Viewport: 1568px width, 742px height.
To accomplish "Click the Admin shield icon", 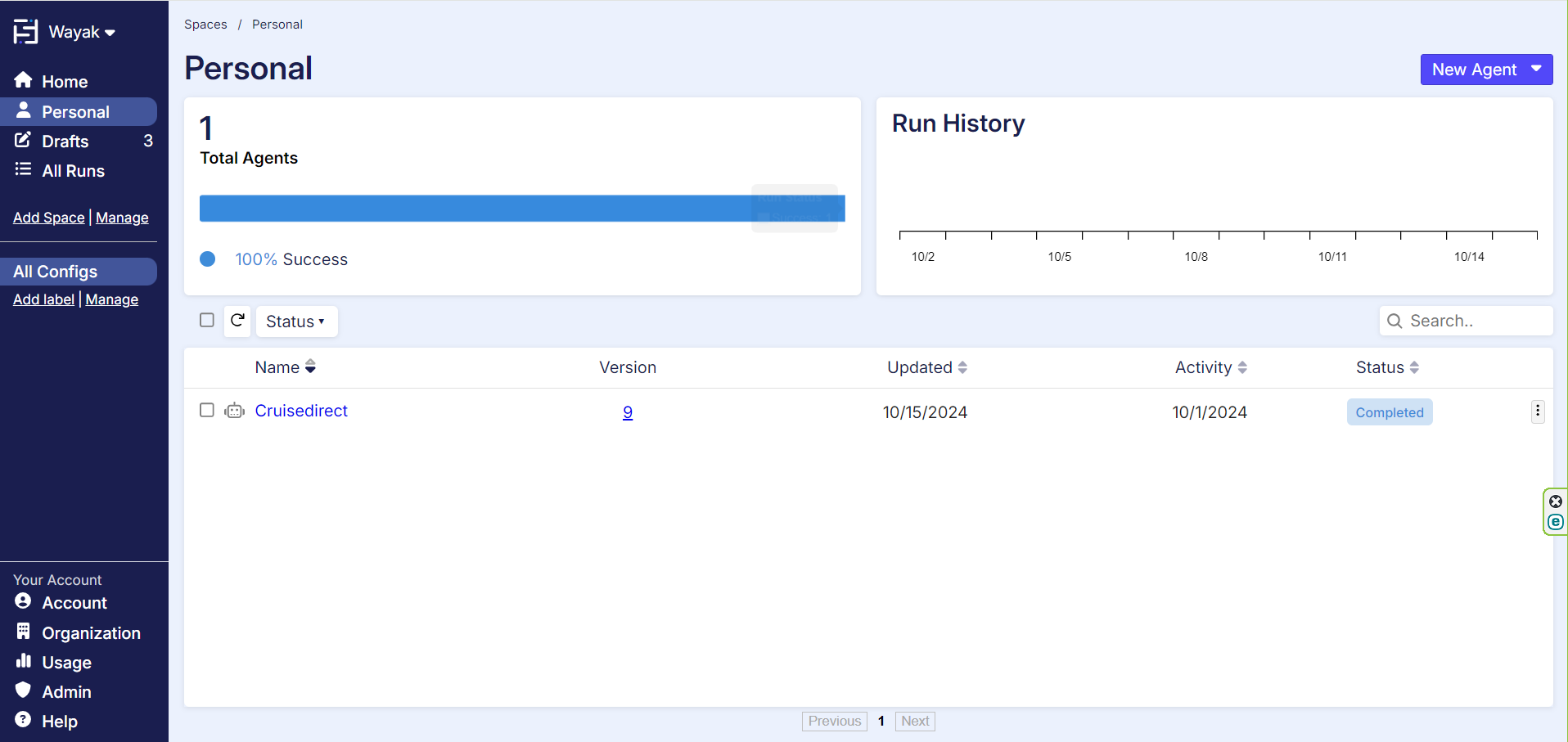I will [x=23, y=690].
